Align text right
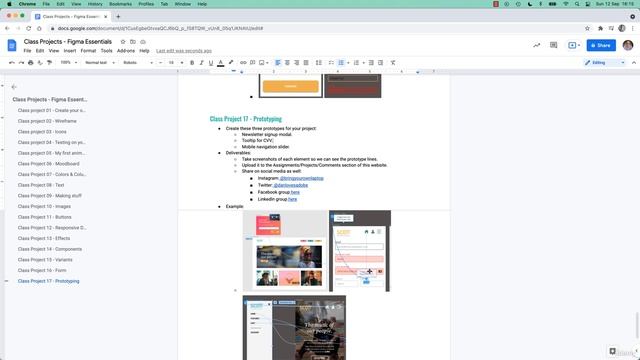 point(297,63)
